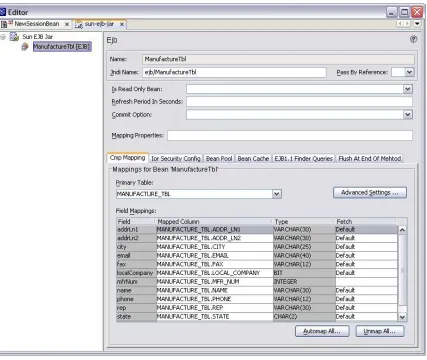Select ManufactureTbl [EJB] tree item

pyautogui.click(x=62, y=47)
